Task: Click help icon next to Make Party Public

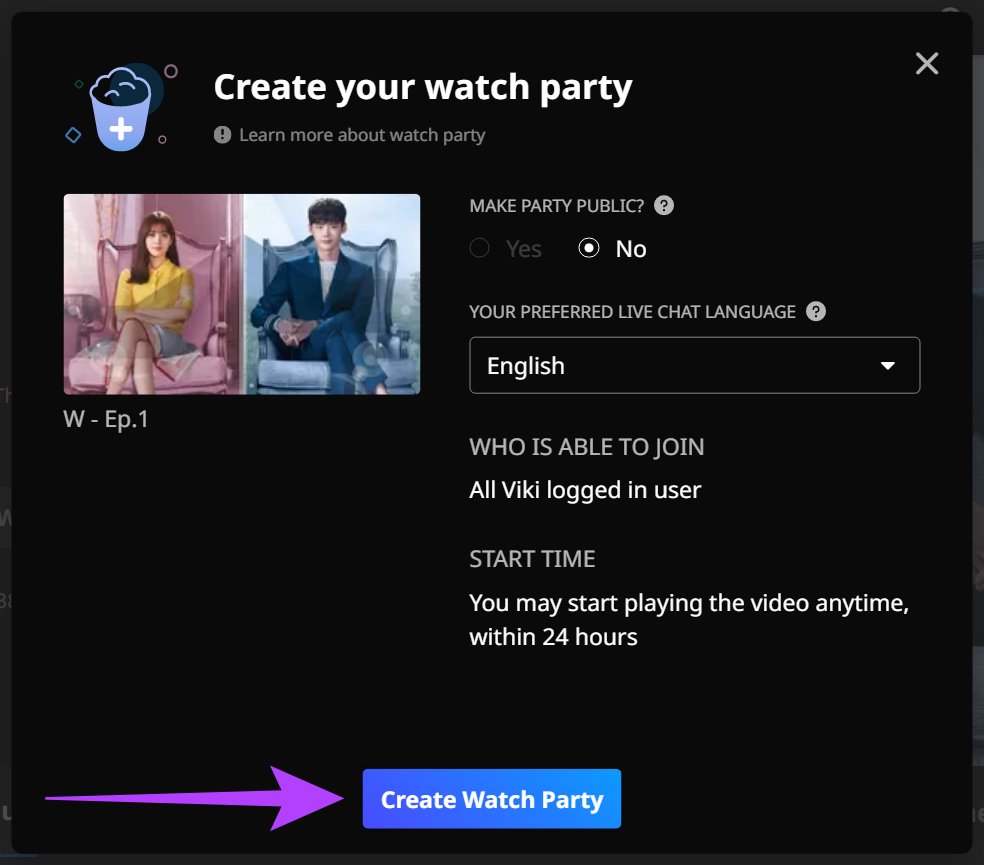Action: [663, 206]
